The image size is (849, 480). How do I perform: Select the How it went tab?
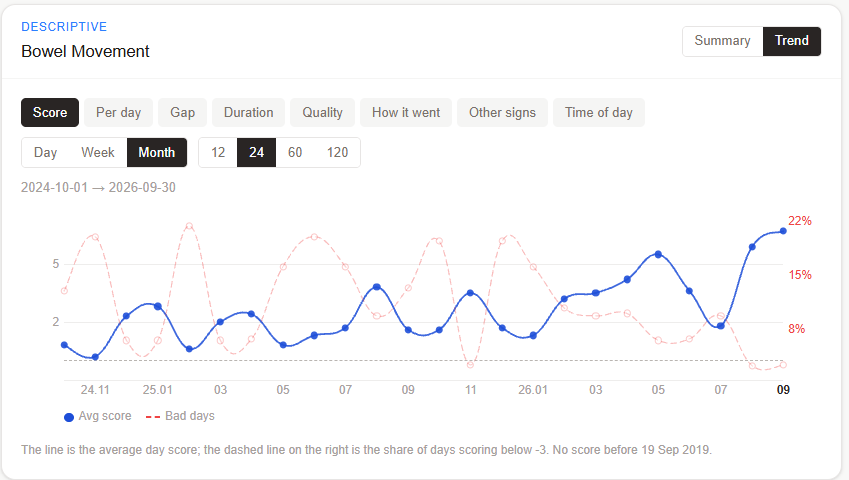tap(406, 113)
